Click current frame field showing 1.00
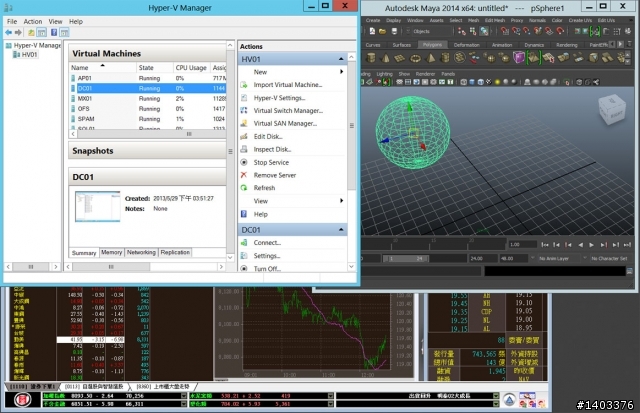 click(522, 244)
